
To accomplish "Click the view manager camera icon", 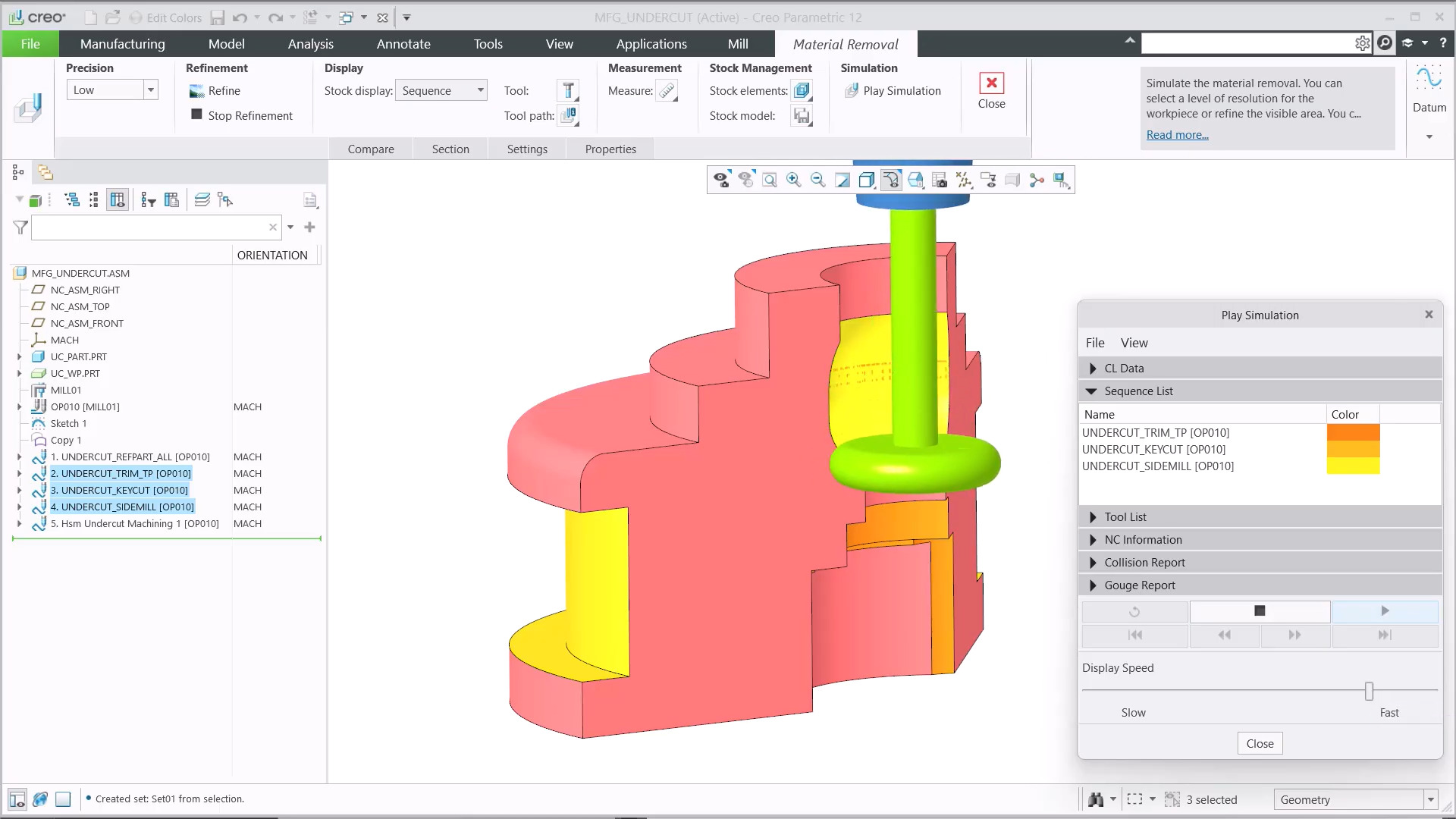I will 940,180.
